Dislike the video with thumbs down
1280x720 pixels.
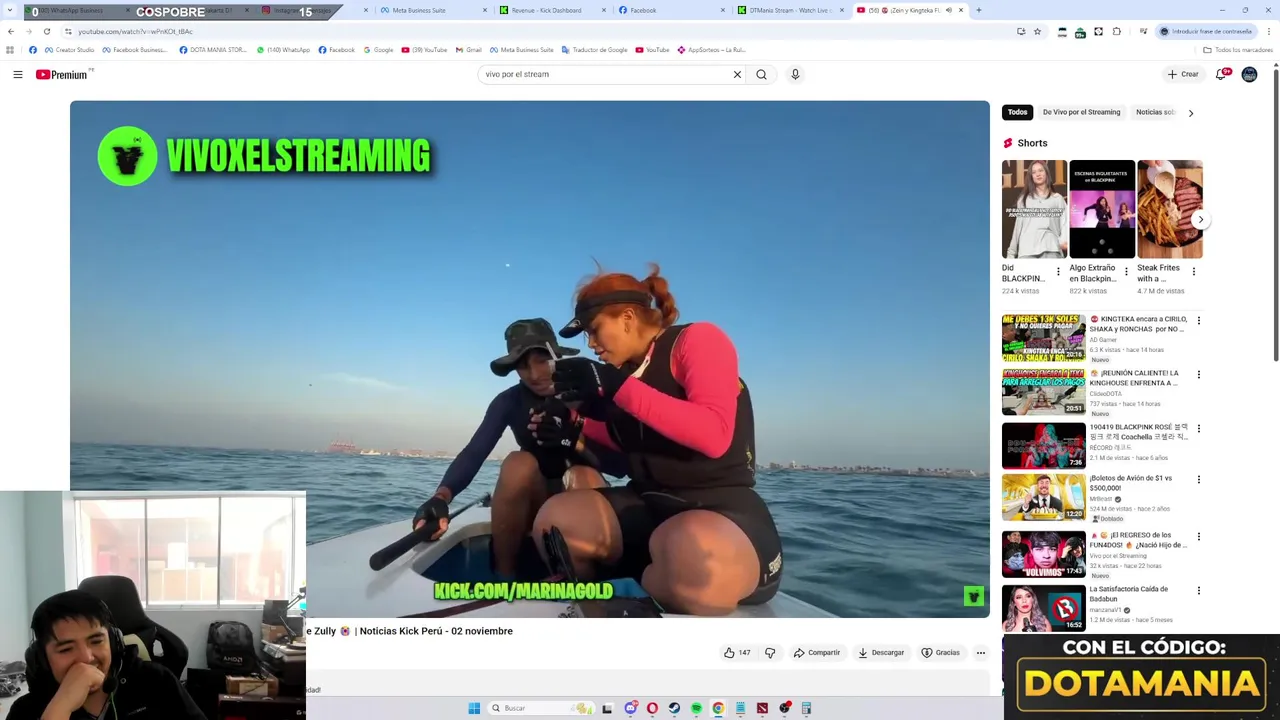click(770, 652)
